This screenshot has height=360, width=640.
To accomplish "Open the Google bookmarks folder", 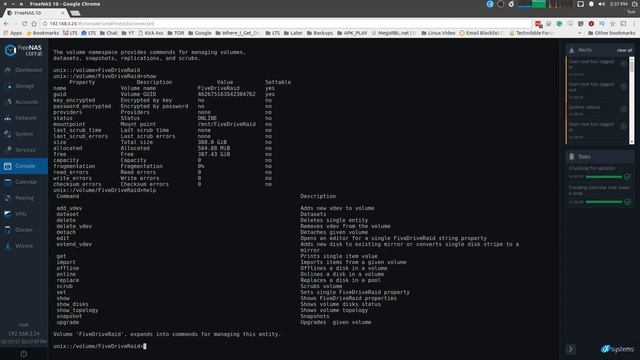I will pos(200,33).
